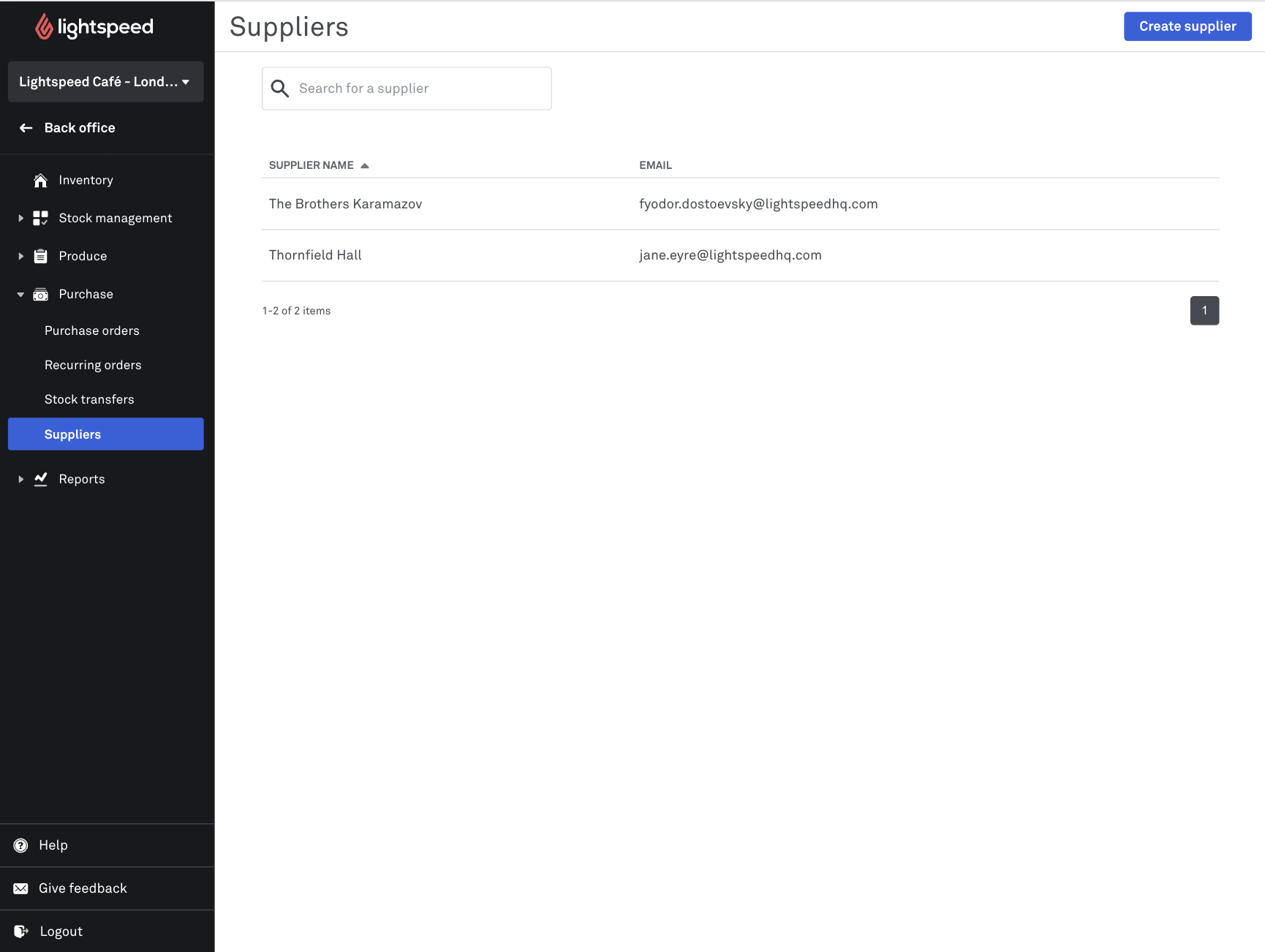The height and width of the screenshot is (952, 1265).
Task: Select the Produce clipboard icon
Action: tap(40, 255)
